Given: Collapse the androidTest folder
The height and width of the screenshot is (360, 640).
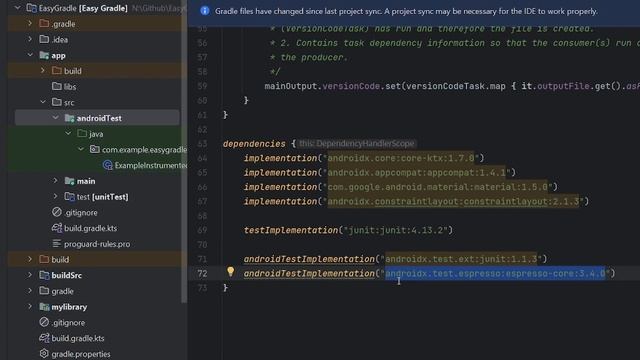Looking at the screenshot, I should point(56,118).
